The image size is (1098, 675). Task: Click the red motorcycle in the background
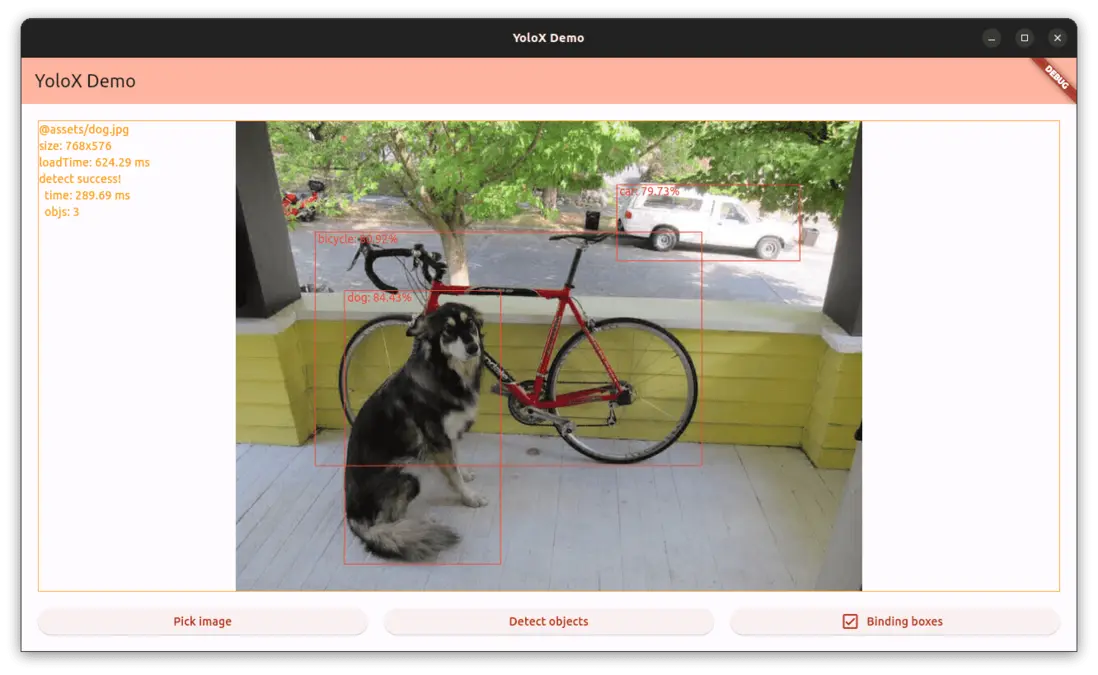tap(302, 202)
